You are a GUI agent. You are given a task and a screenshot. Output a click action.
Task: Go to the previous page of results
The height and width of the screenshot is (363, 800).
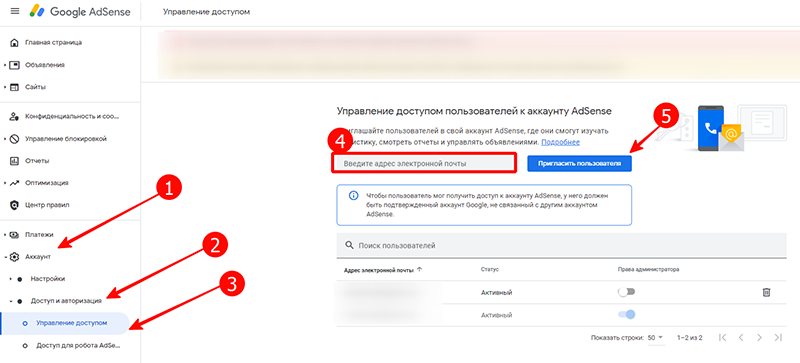tap(741, 337)
